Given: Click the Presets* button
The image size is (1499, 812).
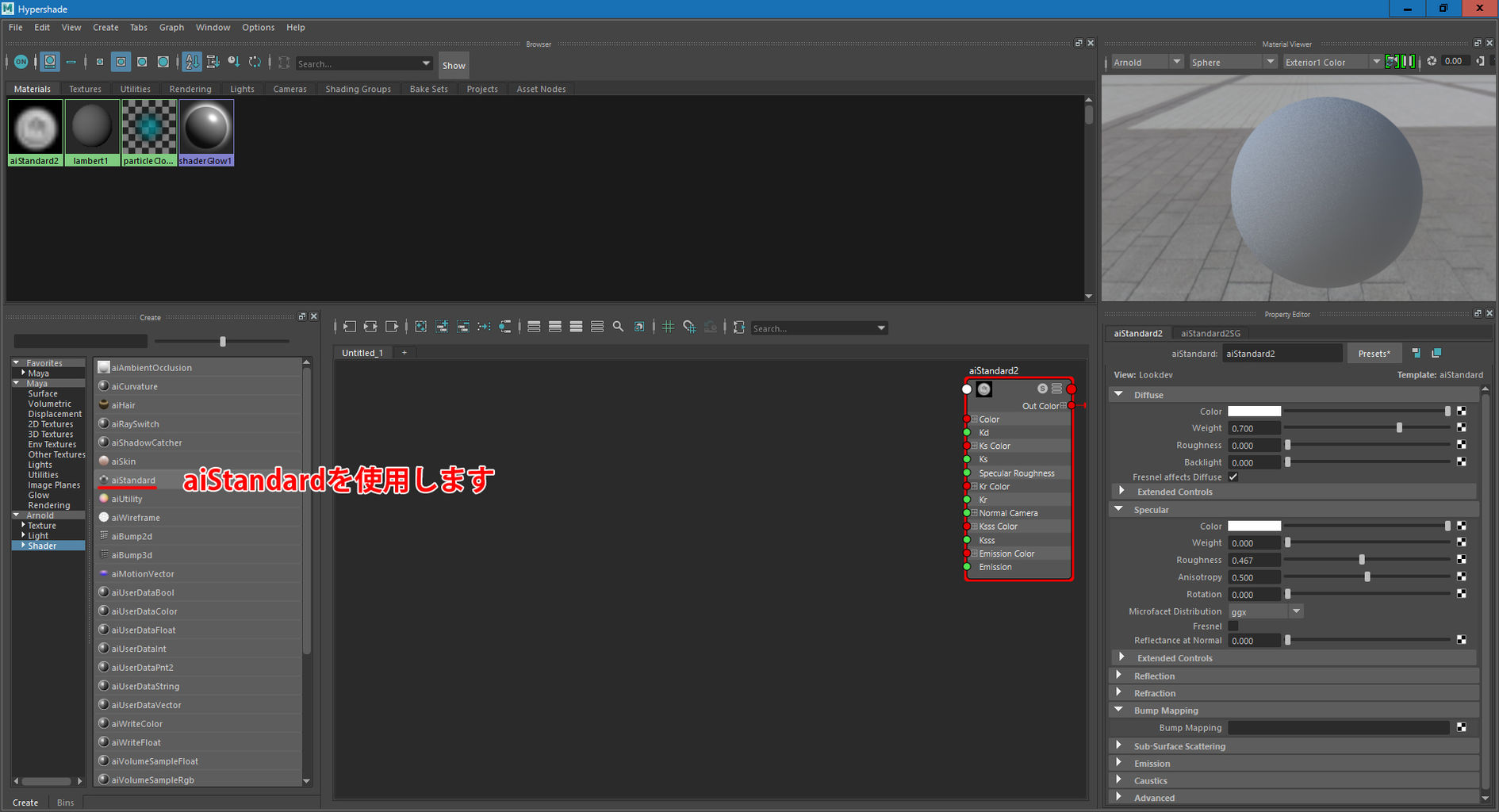Looking at the screenshot, I should point(1374,354).
